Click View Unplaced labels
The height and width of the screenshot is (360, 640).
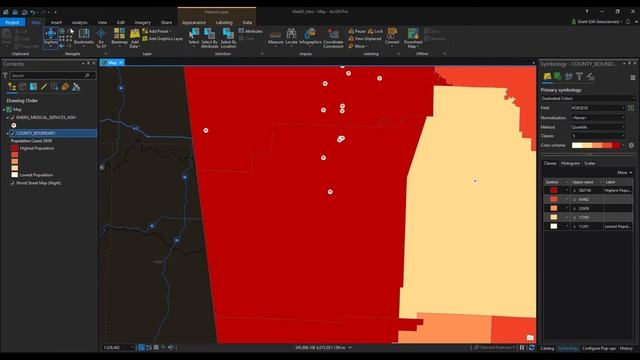(x=365, y=38)
